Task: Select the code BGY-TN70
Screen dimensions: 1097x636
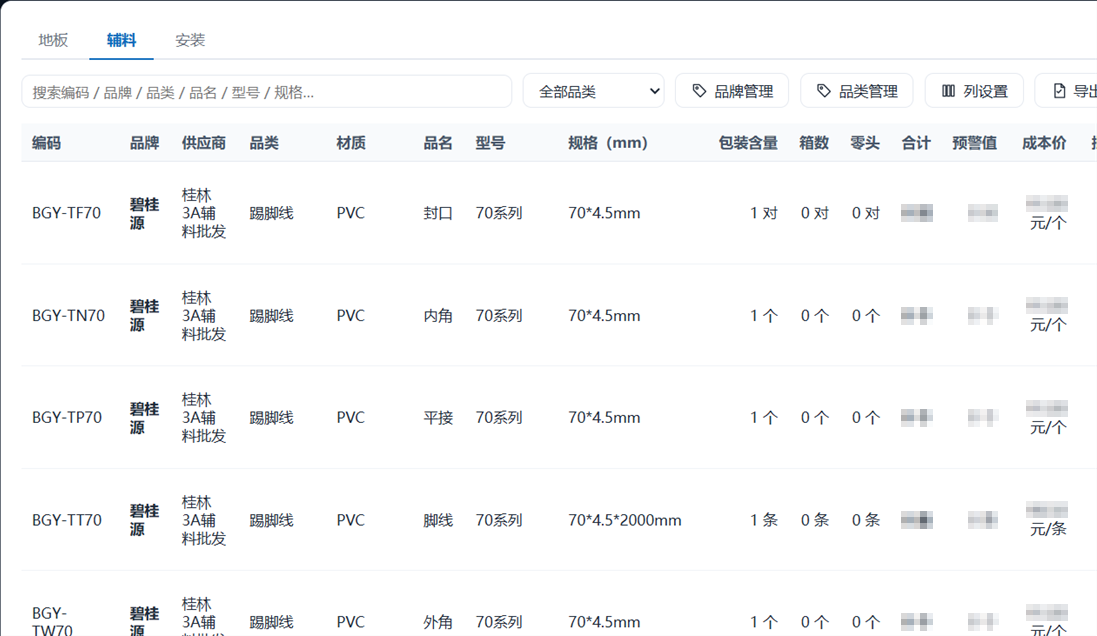Action: pos(69,316)
